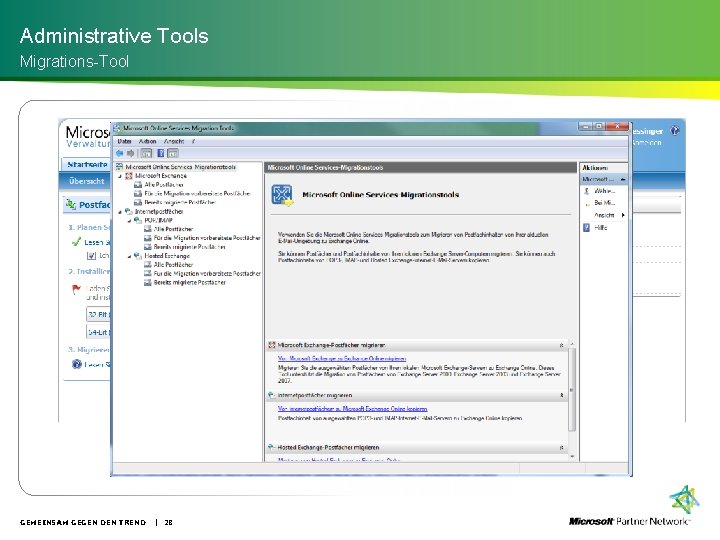Open the Ansicht menu in the menu bar
The height and width of the screenshot is (540, 720).
tap(174, 141)
